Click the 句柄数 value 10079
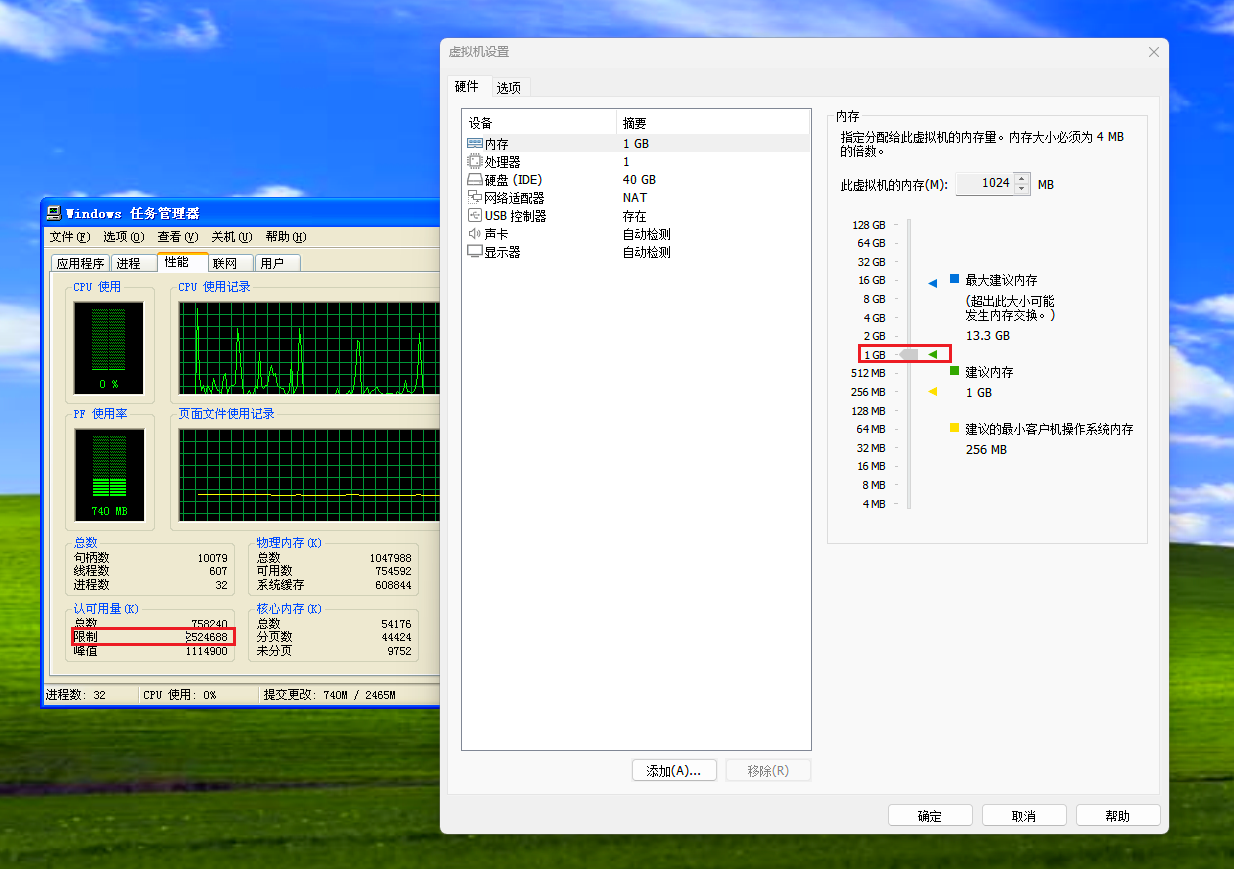 pos(212,558)
